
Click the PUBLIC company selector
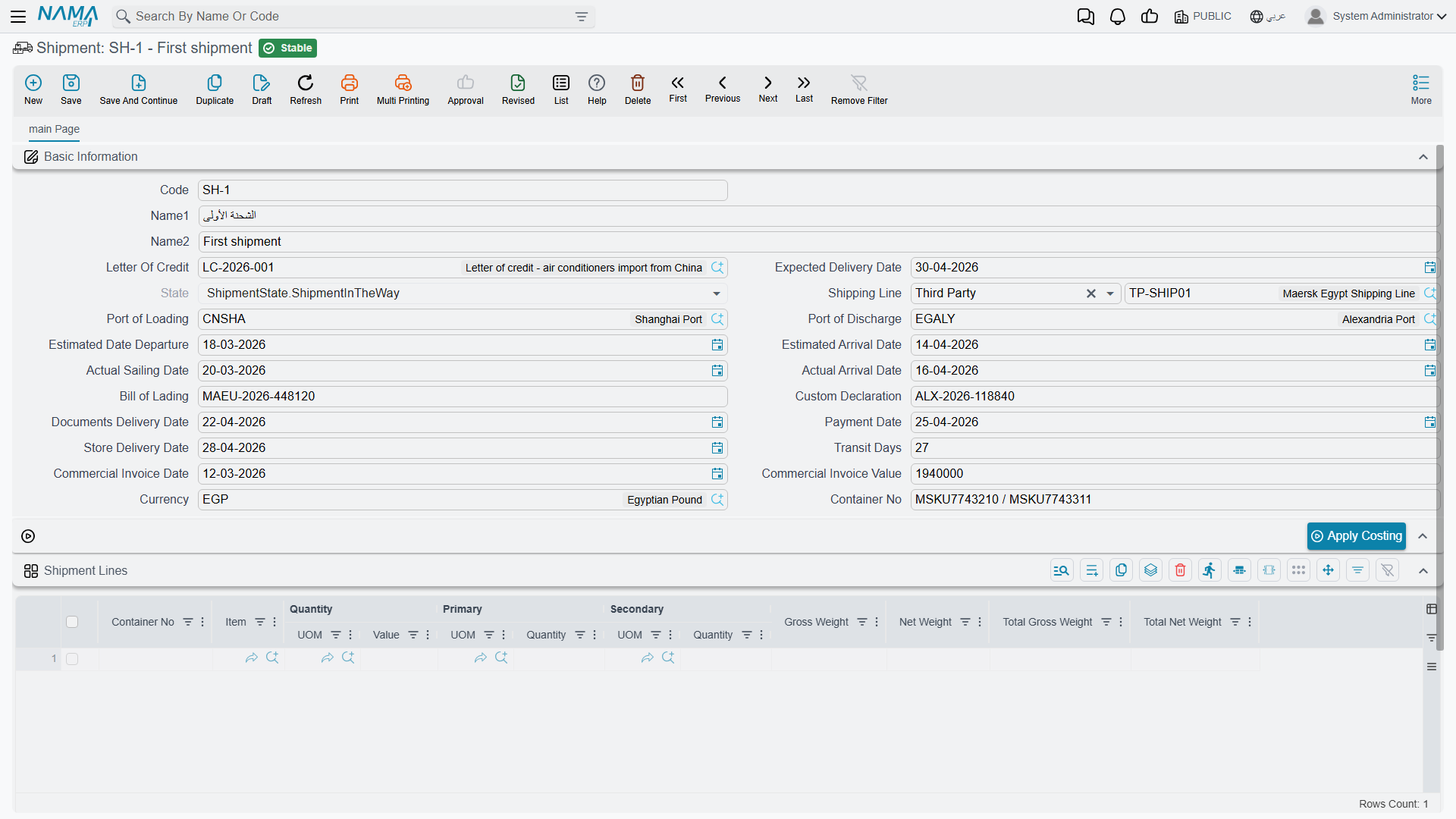click(x=1203, y=17)
